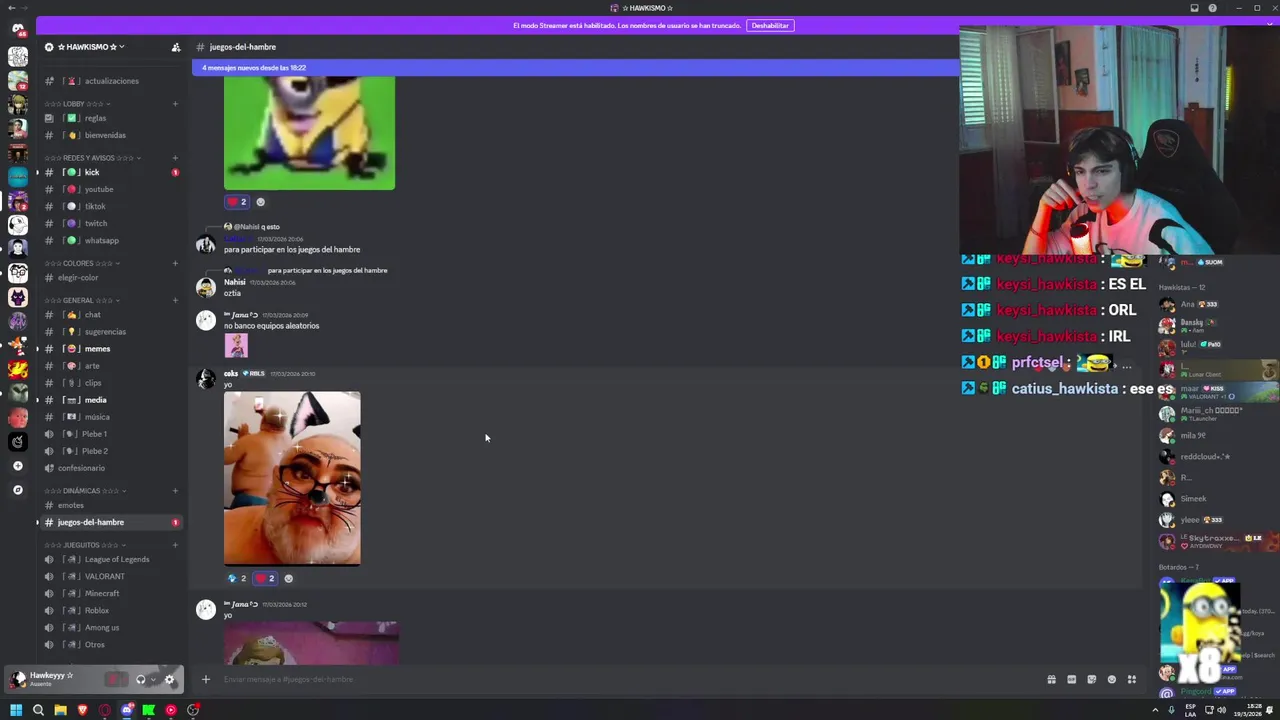The image size is (1280, 720).
Task: Open Brave browser from the taskbar
Action: (x=82, y=710)
